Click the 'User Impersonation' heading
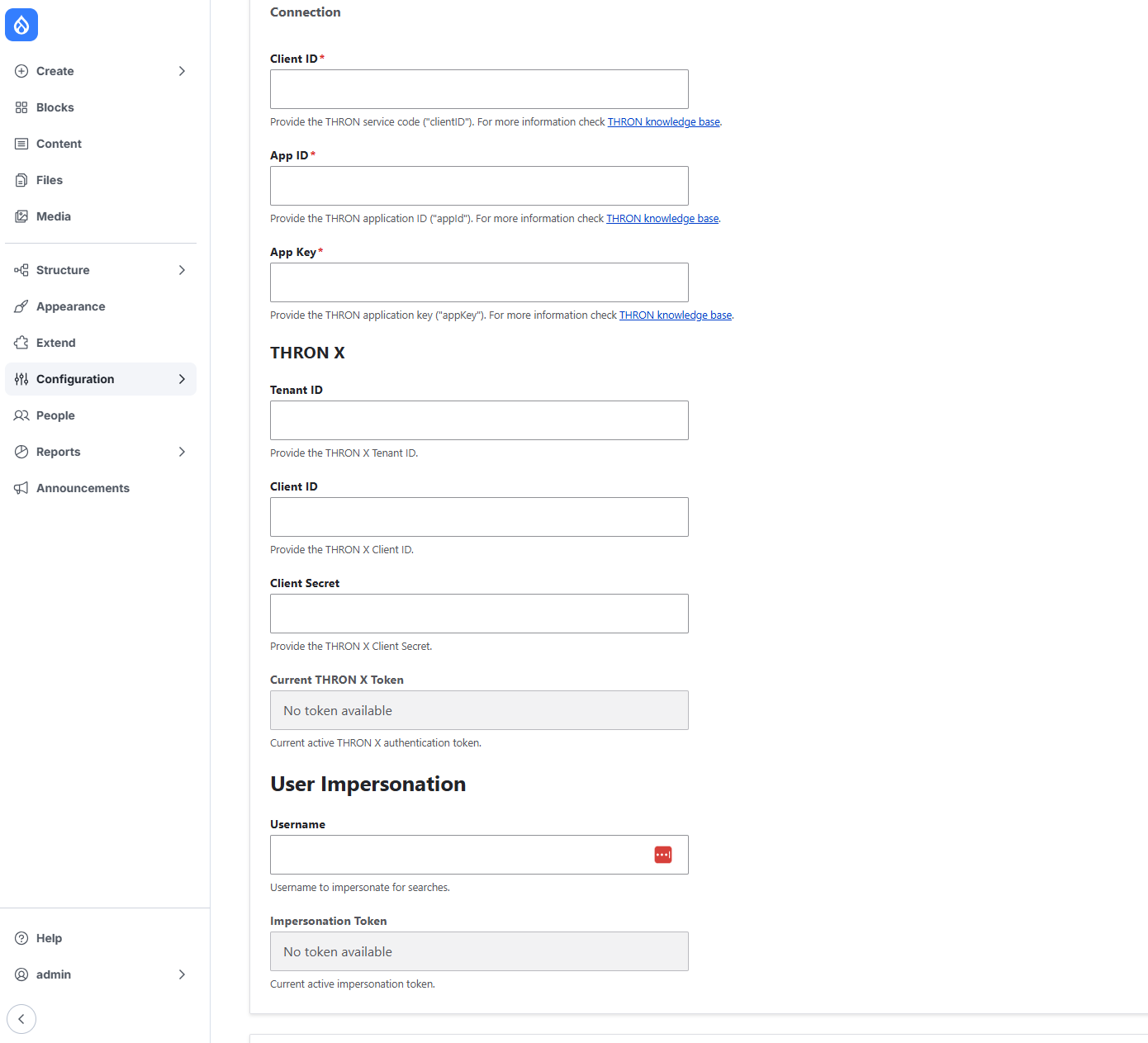The width and height of the screenshot is (1148, 1043). point(368,784)
